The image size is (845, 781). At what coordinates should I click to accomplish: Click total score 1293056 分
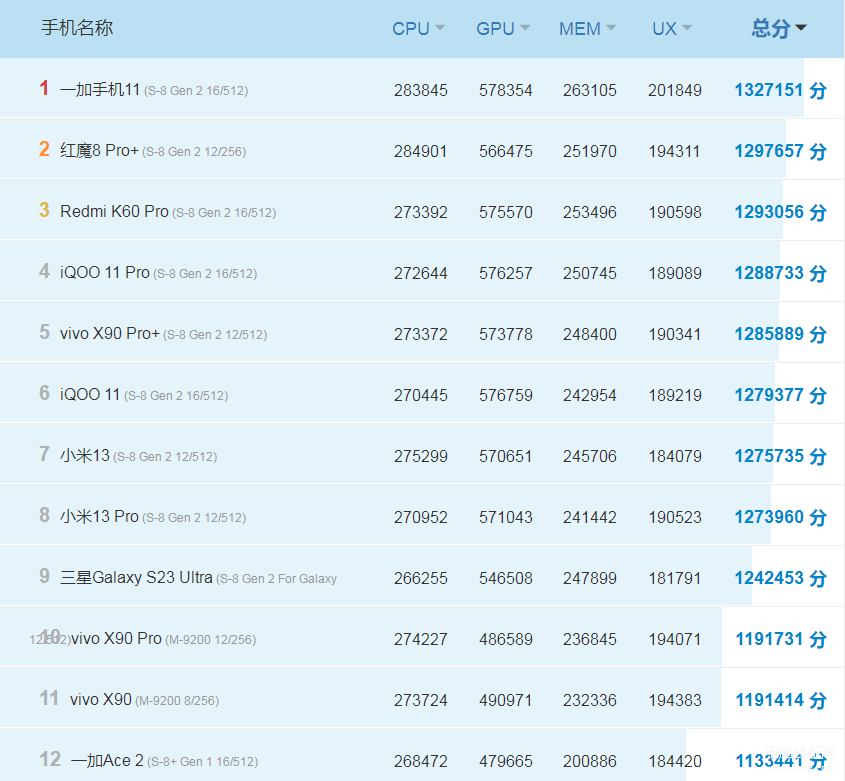780,211
